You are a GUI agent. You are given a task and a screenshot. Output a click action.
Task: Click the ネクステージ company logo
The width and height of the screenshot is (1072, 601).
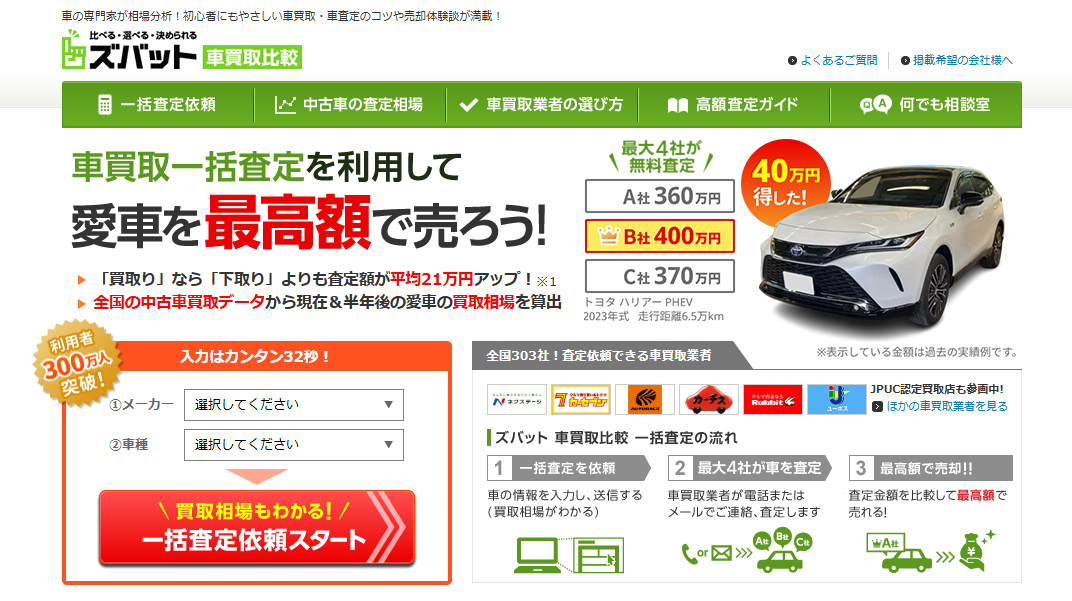(517, 399)
